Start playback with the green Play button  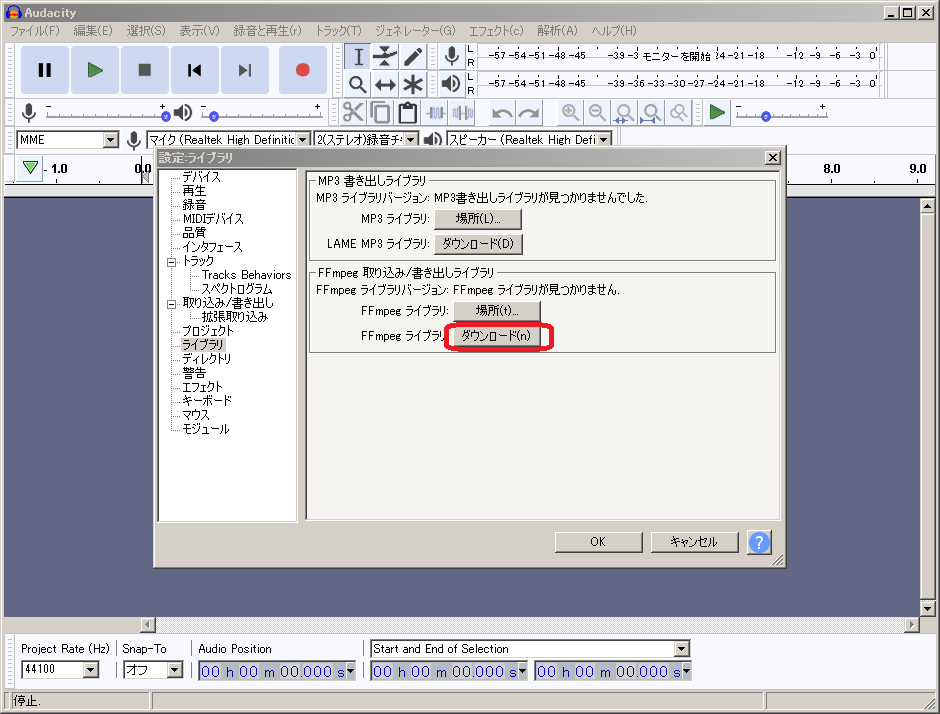[x=95, y=70]
